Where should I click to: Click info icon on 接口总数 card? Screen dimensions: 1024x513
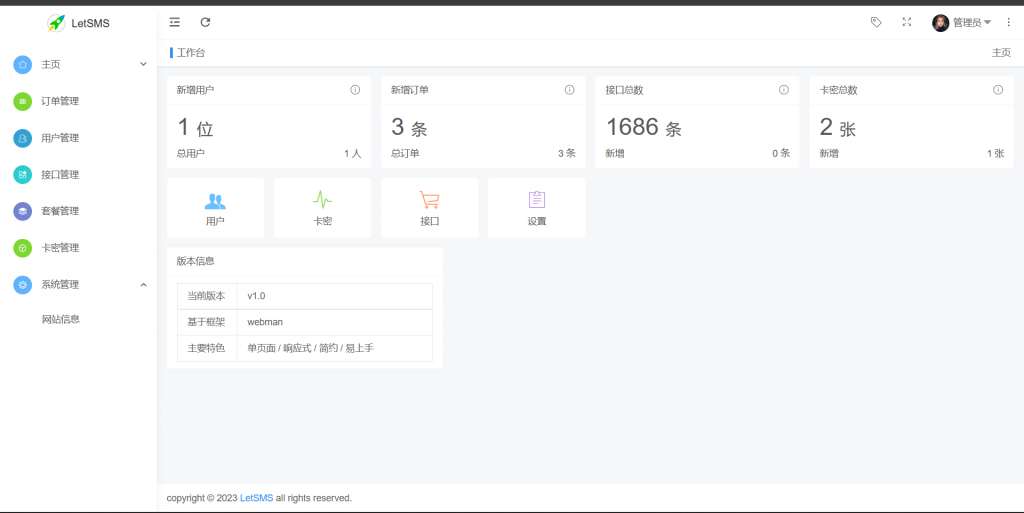(x=784, y=90)
